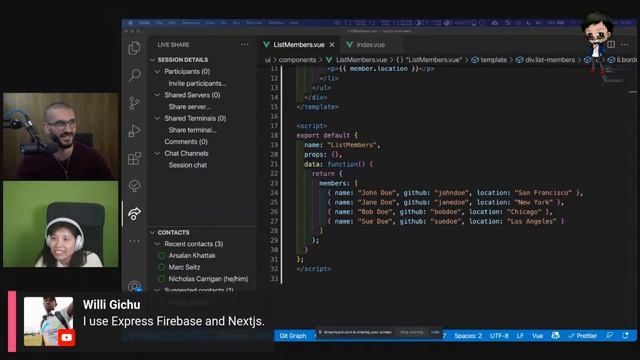Click the feedback icon in status bar

tap(609, 336)
